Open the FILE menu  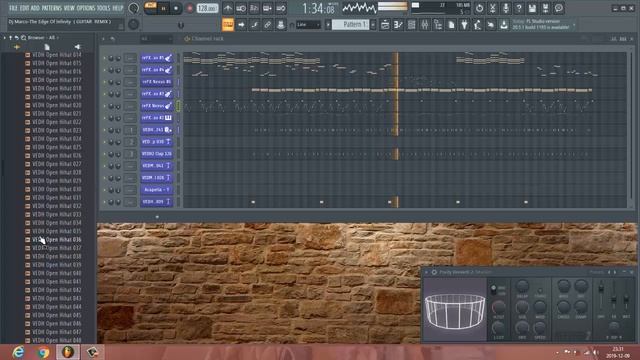click(13, 8)
